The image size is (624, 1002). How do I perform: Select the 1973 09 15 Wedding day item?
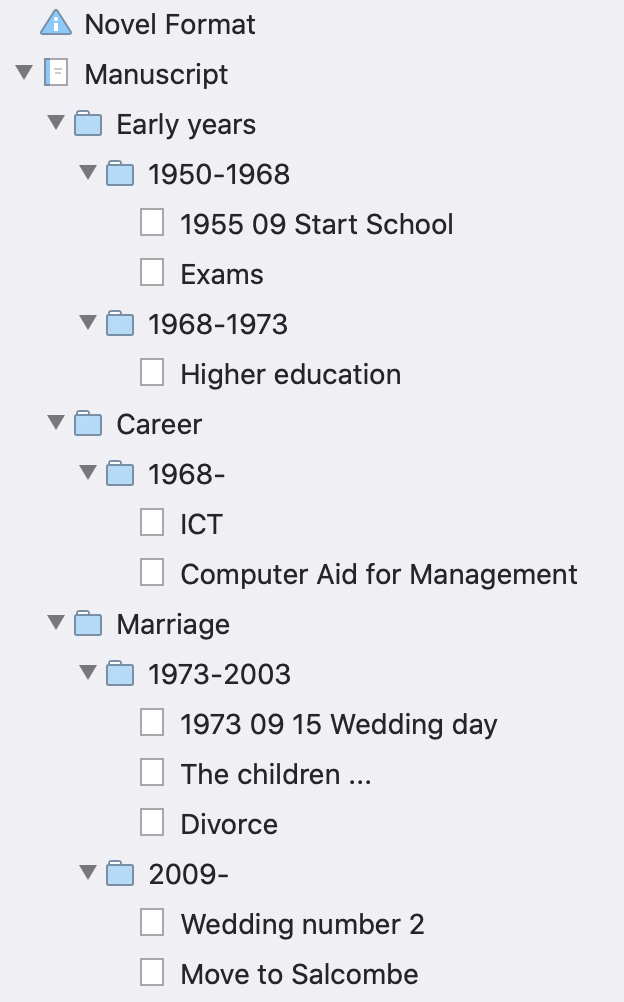point(338,724)
